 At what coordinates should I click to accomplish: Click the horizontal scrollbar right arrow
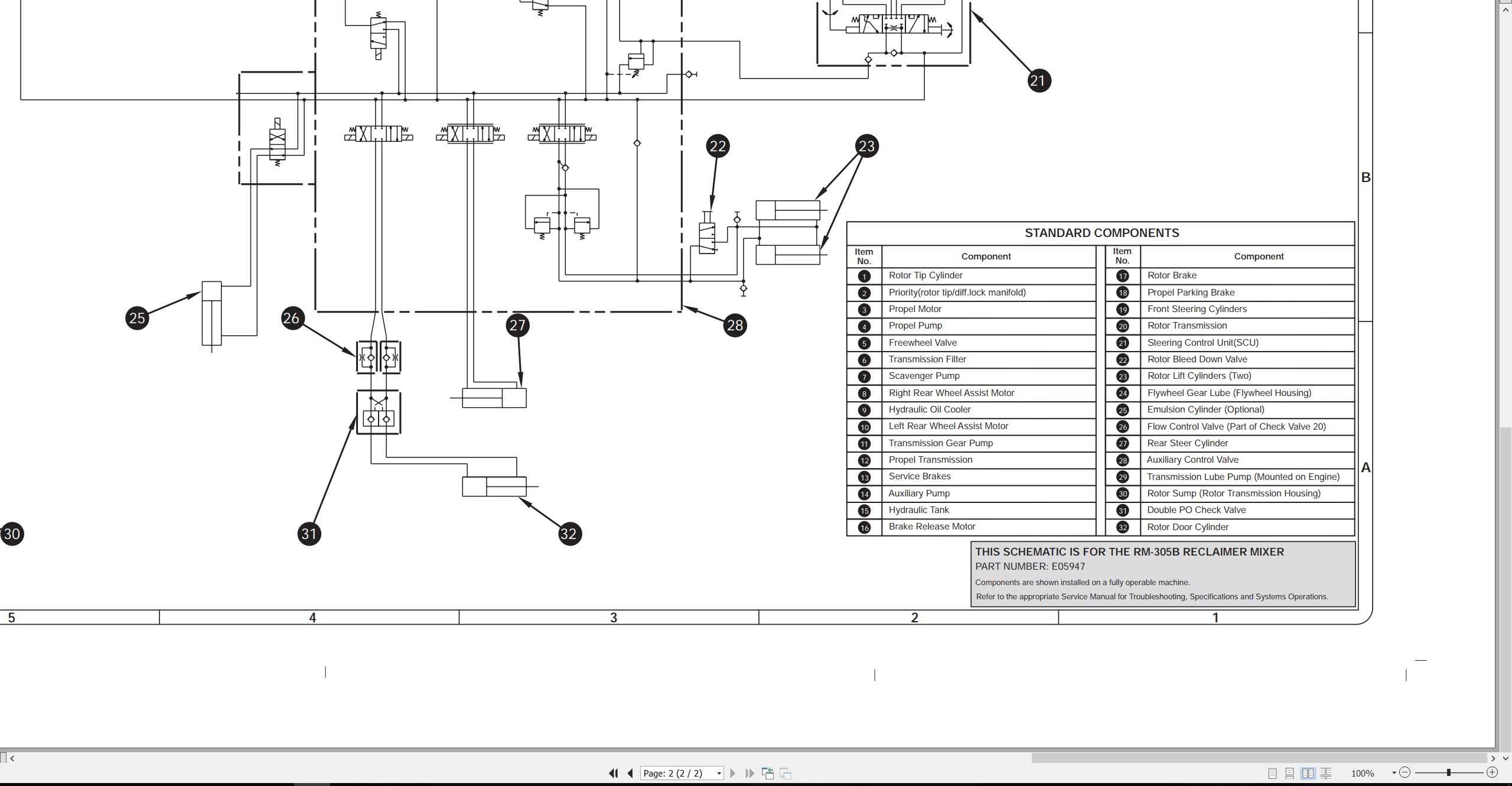[1493, 758]
